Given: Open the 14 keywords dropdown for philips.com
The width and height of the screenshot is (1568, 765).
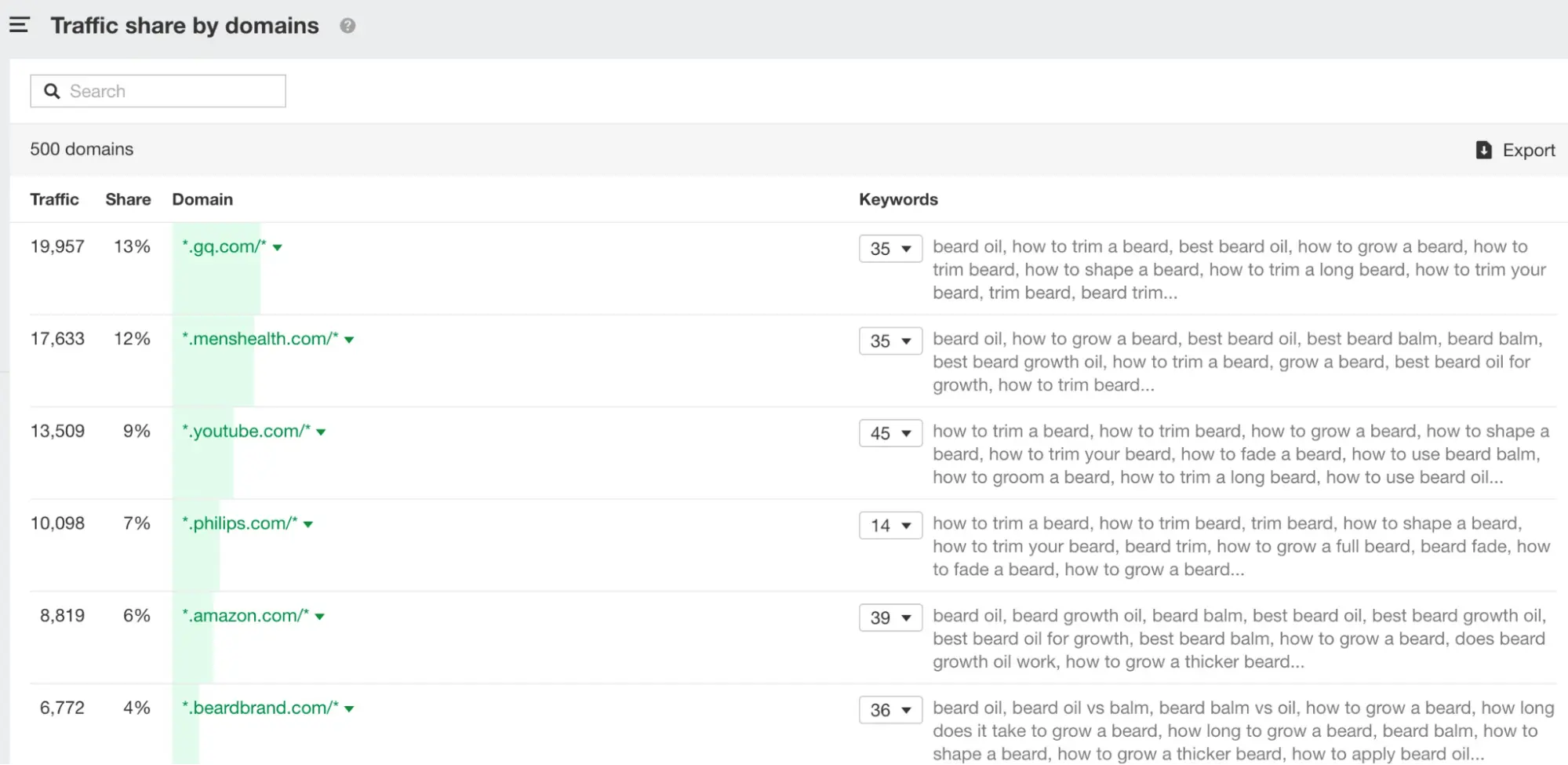Looking at the screenshot, I should click(x=890, y=526).
